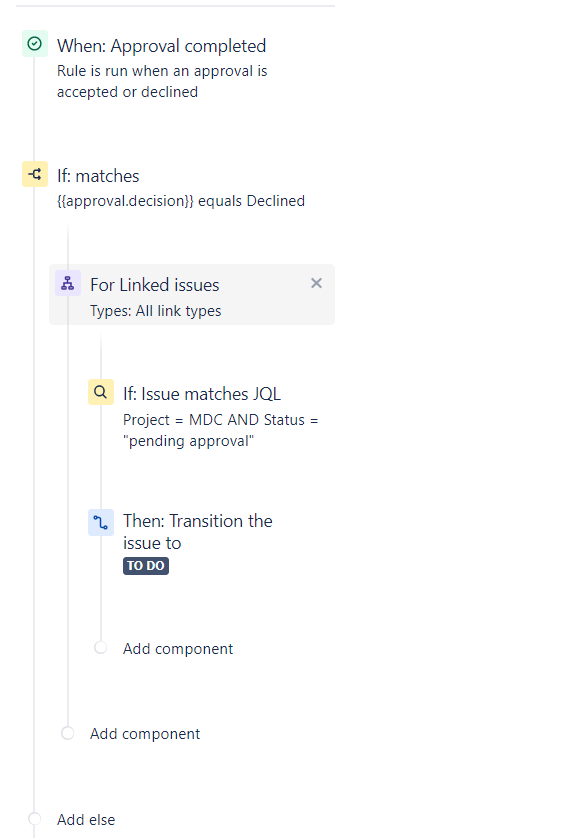Click the circle beside Add else
Viewport: 573px width, 838px height.
[35, 819]
